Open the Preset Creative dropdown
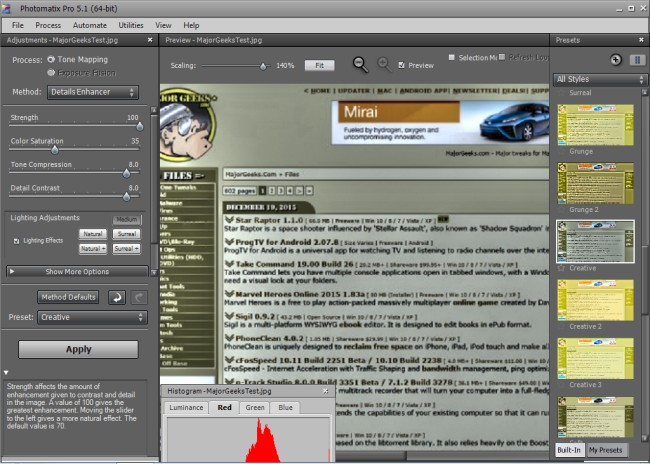This screenshot has height=464, width=650. [x=92, y=318]
